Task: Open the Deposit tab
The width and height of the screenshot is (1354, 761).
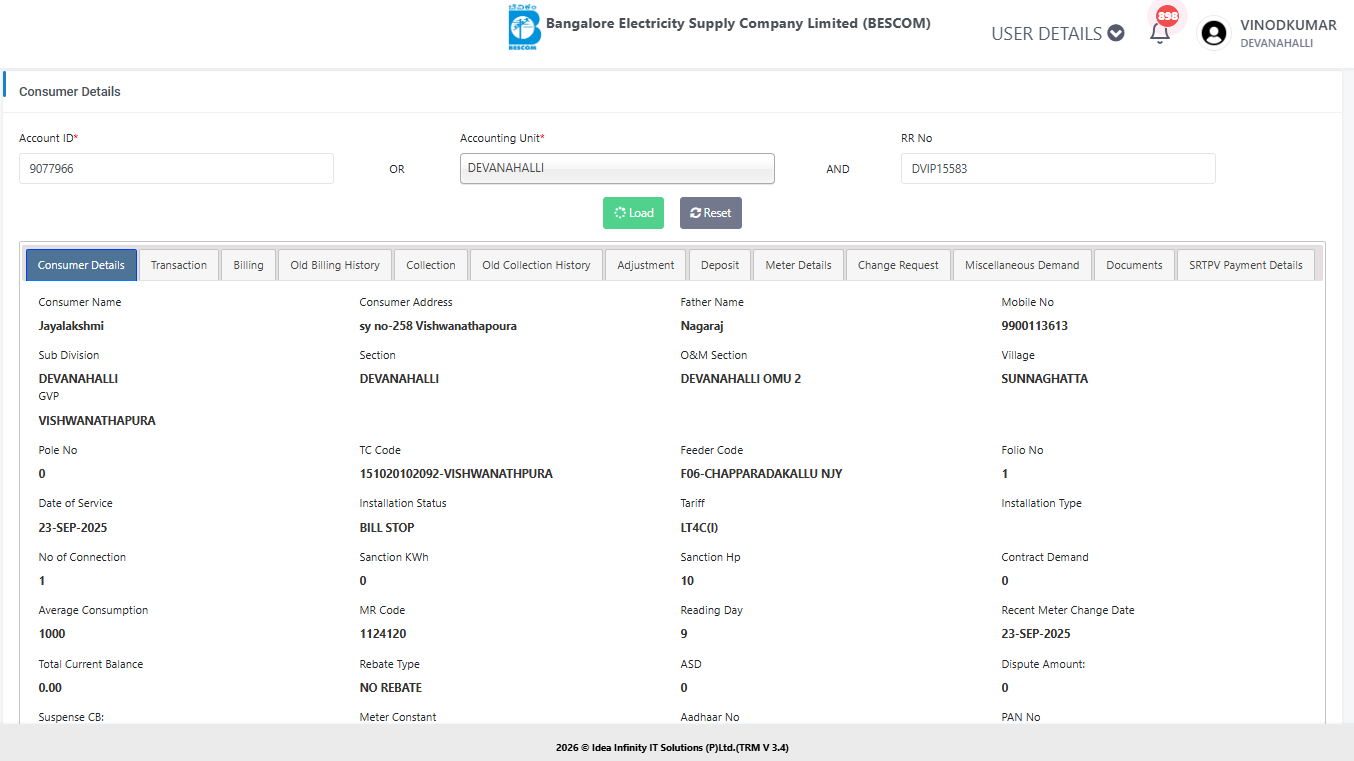Action: pos(720,265)
